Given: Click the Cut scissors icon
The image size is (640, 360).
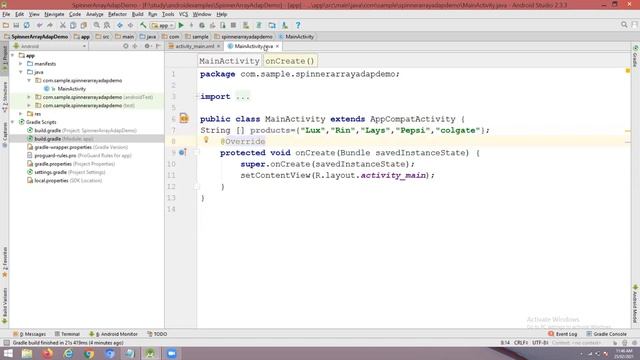Looking at the screenshot, I should [62, 25].
